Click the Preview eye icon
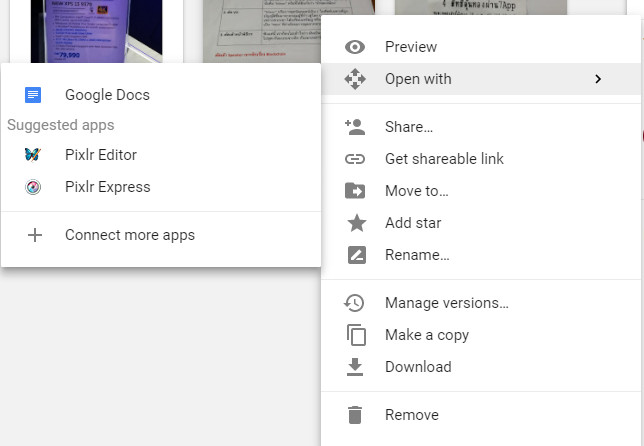 355,47
